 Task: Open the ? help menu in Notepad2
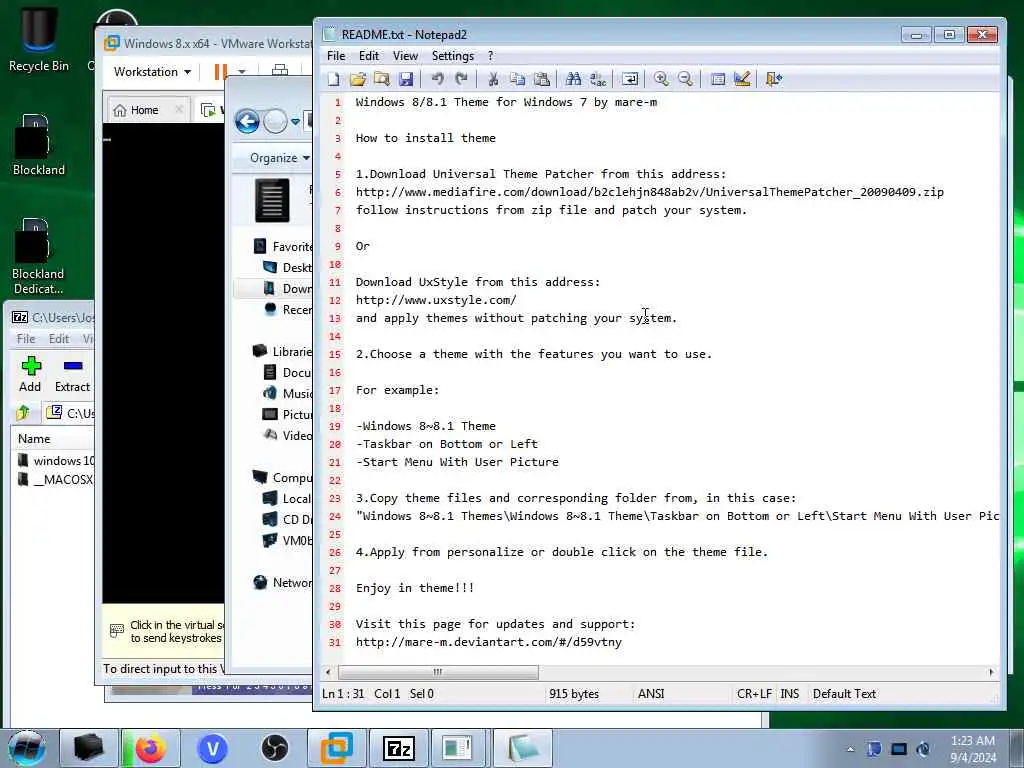click(490, 56)
